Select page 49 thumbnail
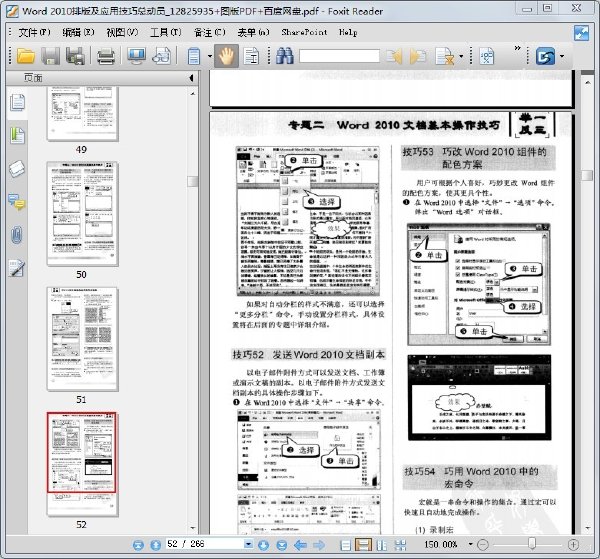Viewport: 600px width, 559px height. [82, 114]
